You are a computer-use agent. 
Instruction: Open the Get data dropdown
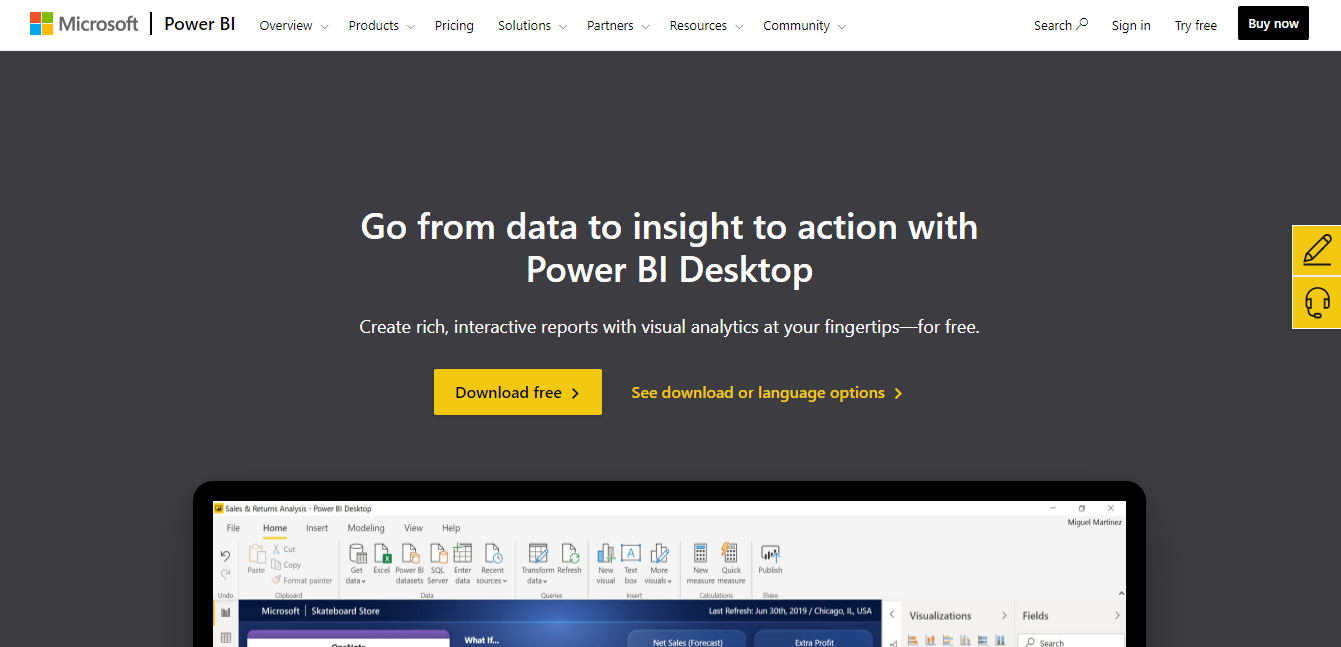(x=356, y=563)
